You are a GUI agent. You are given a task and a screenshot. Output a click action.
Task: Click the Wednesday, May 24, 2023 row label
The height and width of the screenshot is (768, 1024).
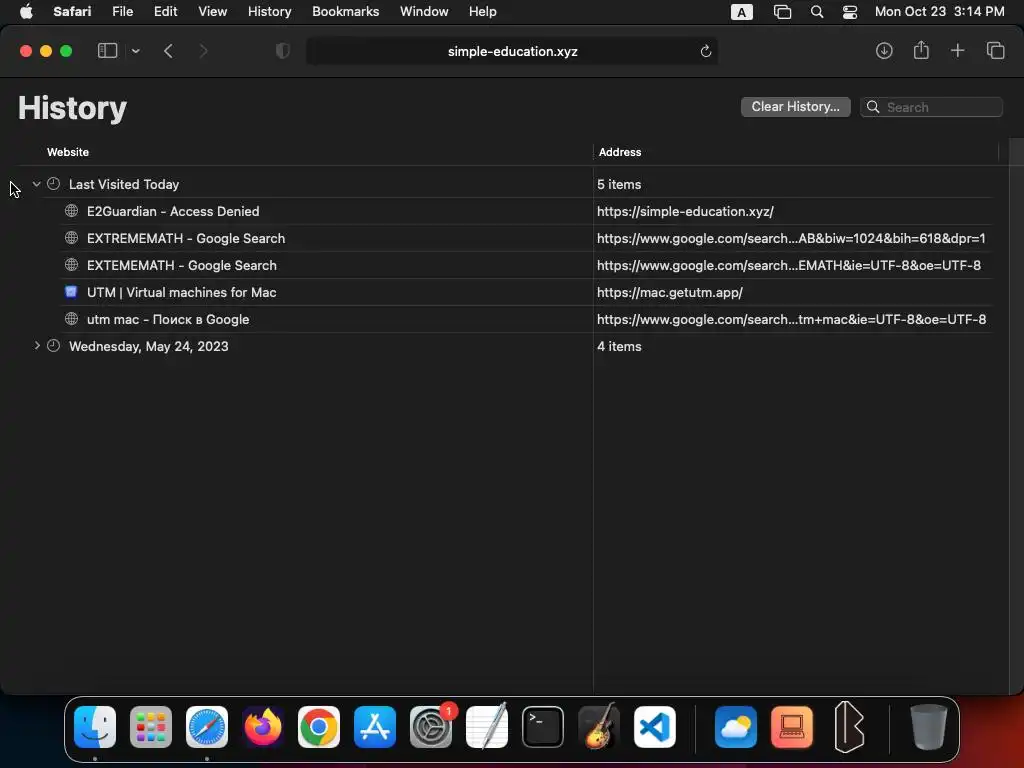click(x=149, y=346)
